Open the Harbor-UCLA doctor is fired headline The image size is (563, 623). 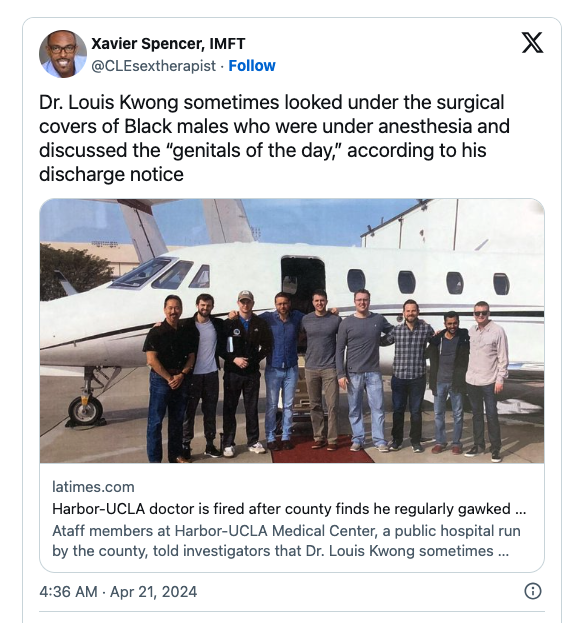(x=289, y=509)
